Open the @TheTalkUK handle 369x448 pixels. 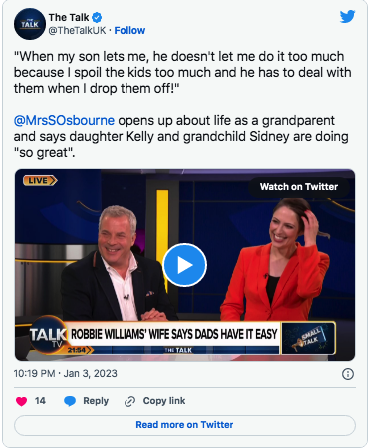point(77,31)
